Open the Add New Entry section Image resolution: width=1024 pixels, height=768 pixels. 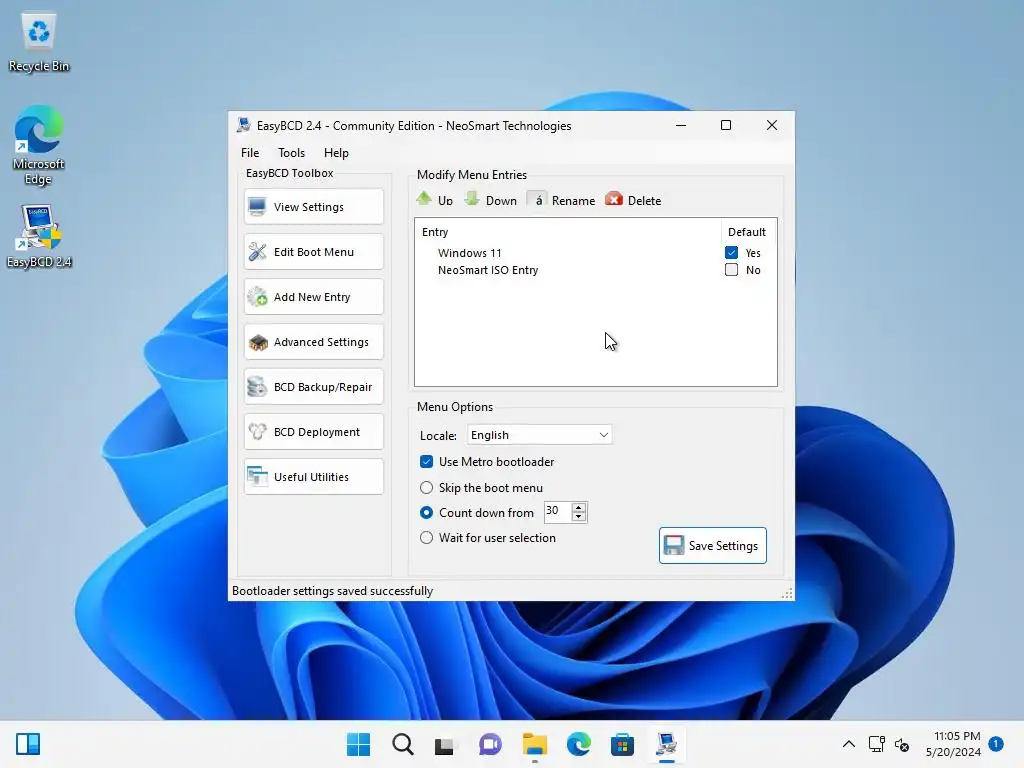point(313,297)
